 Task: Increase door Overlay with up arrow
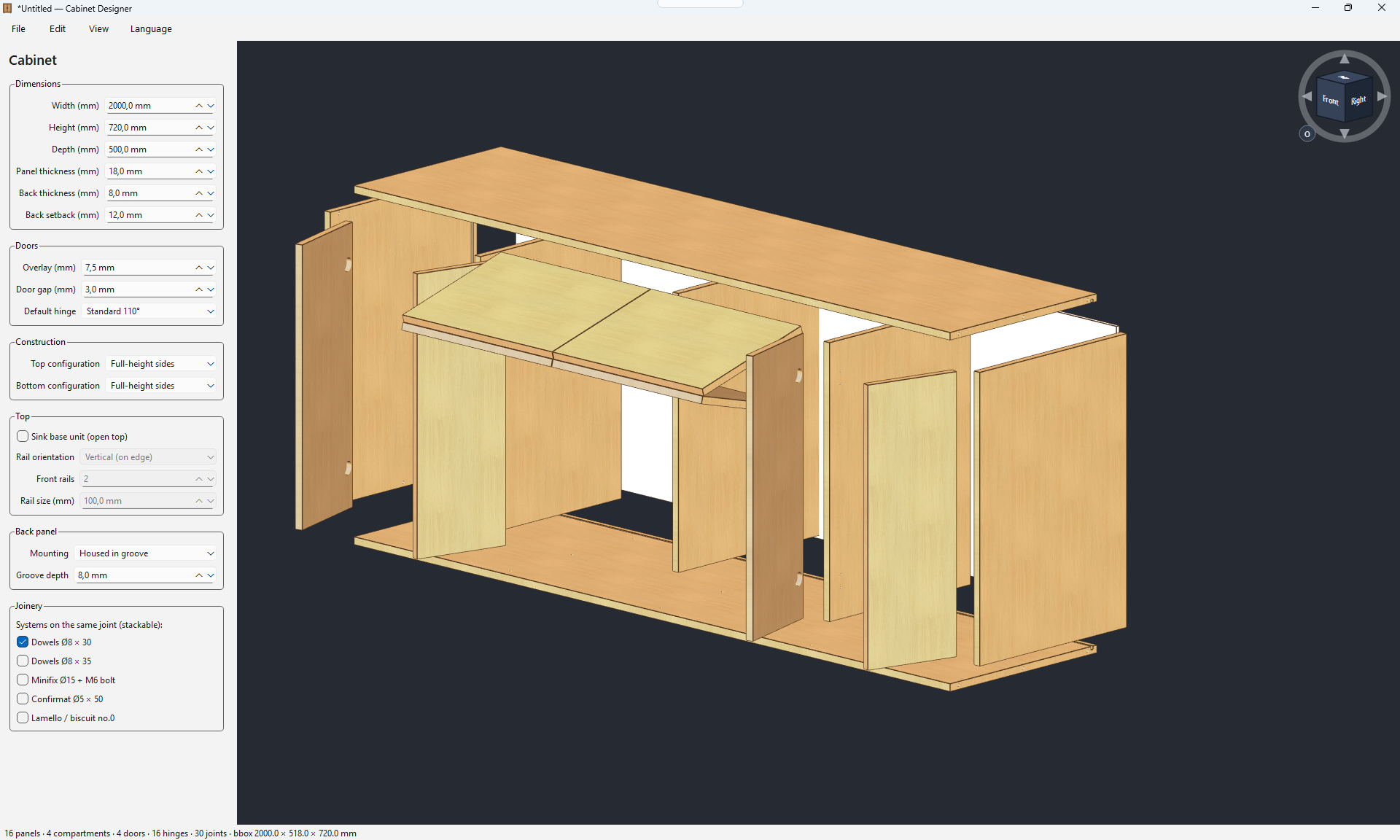pyautogui.click(x=198, y=268)
